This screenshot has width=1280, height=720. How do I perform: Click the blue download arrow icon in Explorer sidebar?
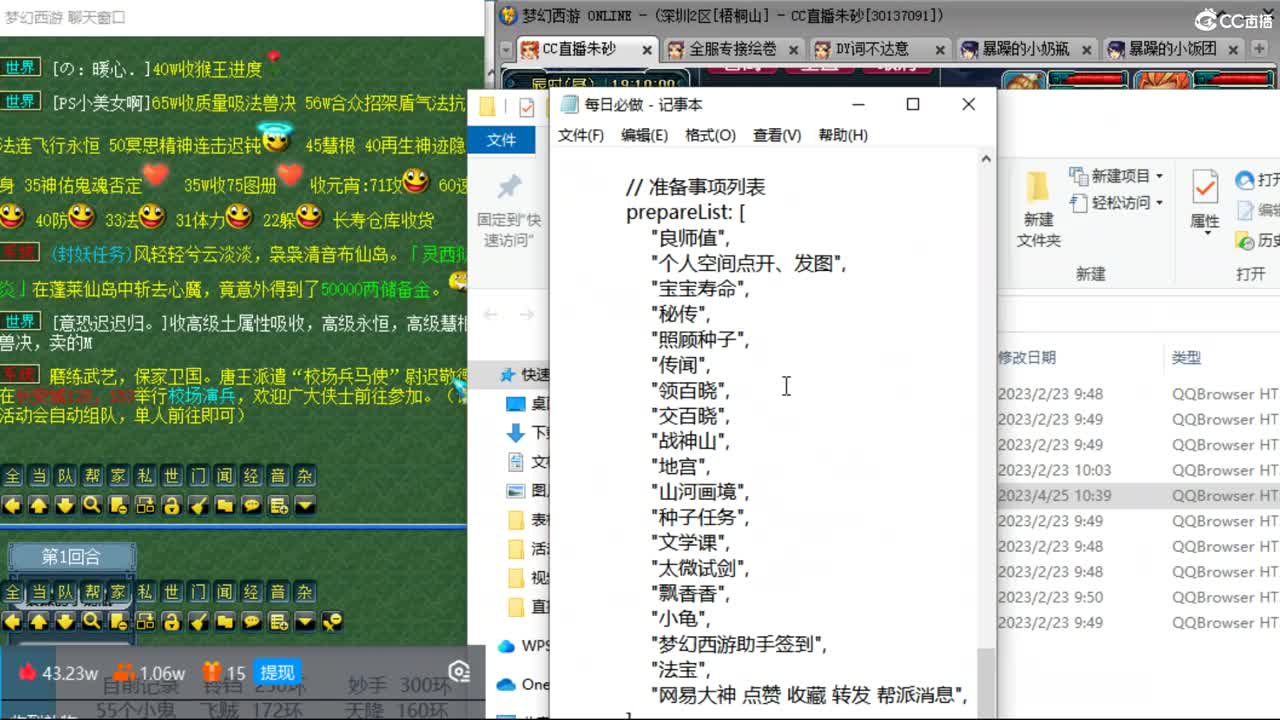click(516, 432)
